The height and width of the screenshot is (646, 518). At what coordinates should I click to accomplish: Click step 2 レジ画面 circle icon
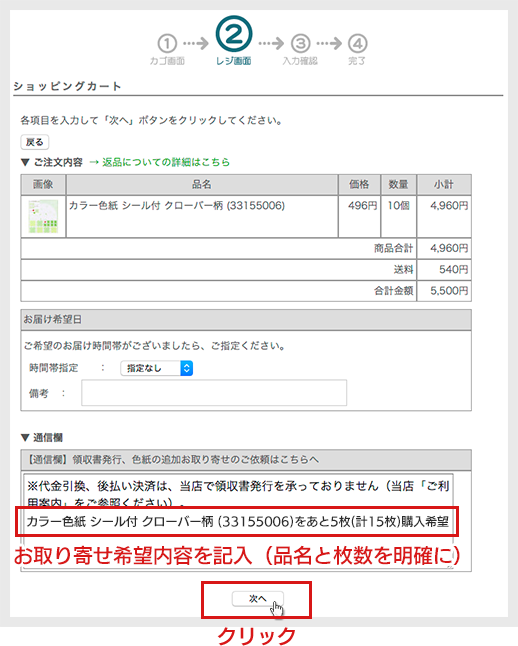[234, 34]
